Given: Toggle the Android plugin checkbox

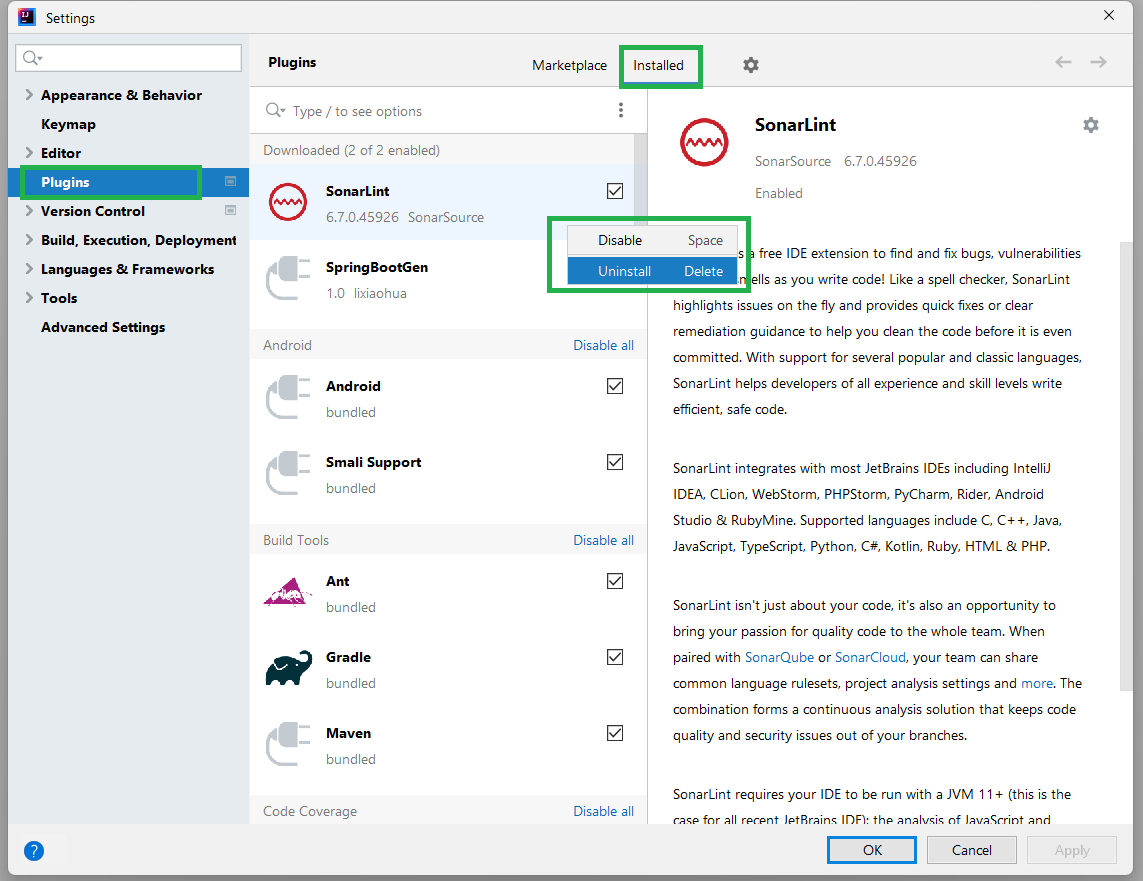Looking at the screenshot, I should pos(615,386).
